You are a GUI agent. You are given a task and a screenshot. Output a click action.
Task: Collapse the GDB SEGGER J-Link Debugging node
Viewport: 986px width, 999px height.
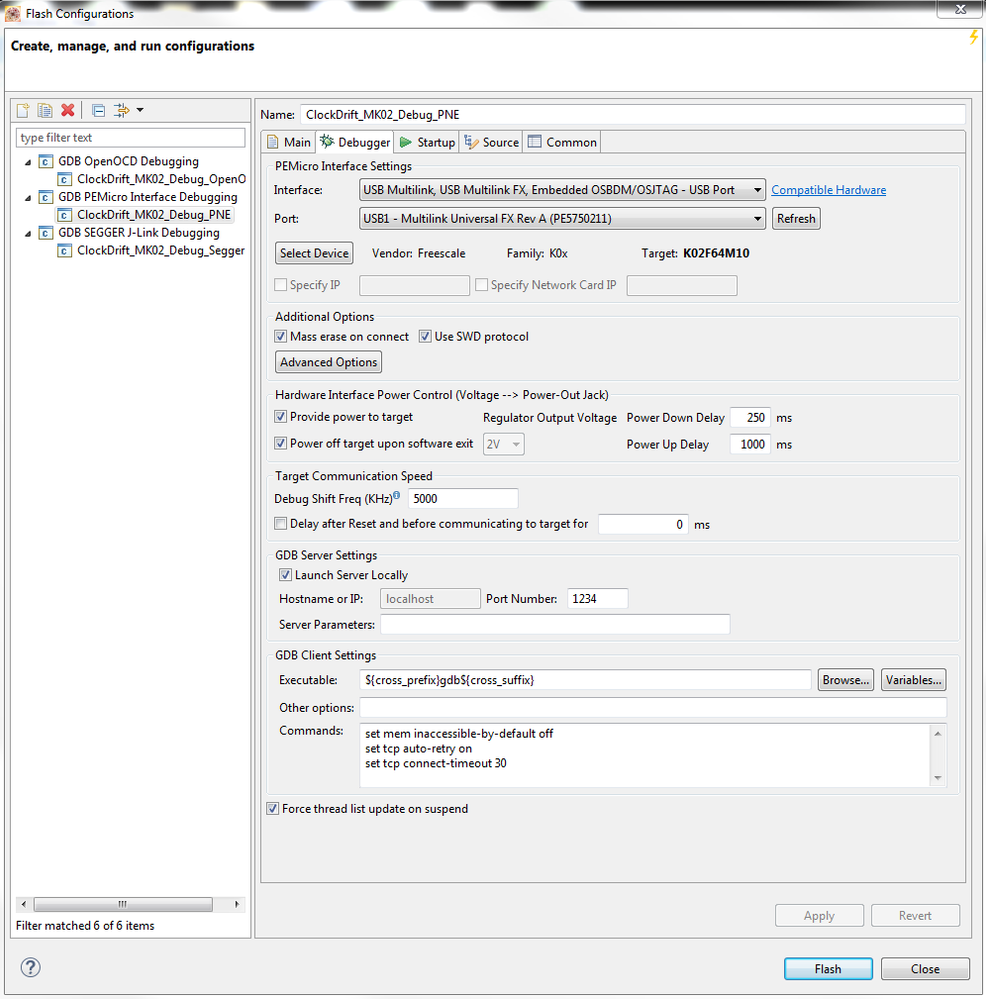coord(28,233)
